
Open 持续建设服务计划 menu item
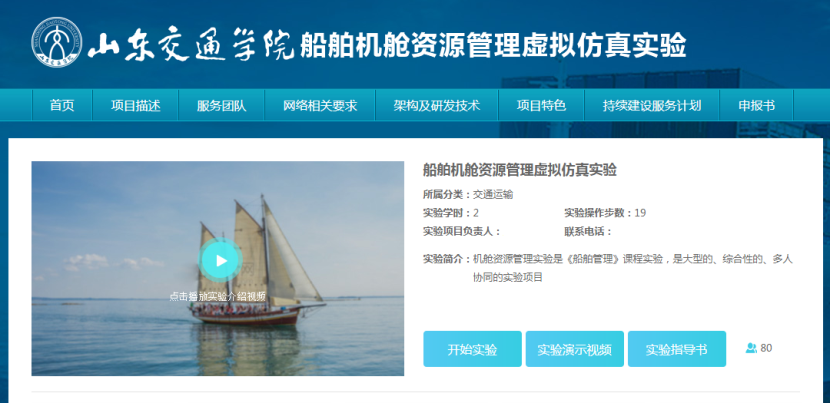(652, 105)
